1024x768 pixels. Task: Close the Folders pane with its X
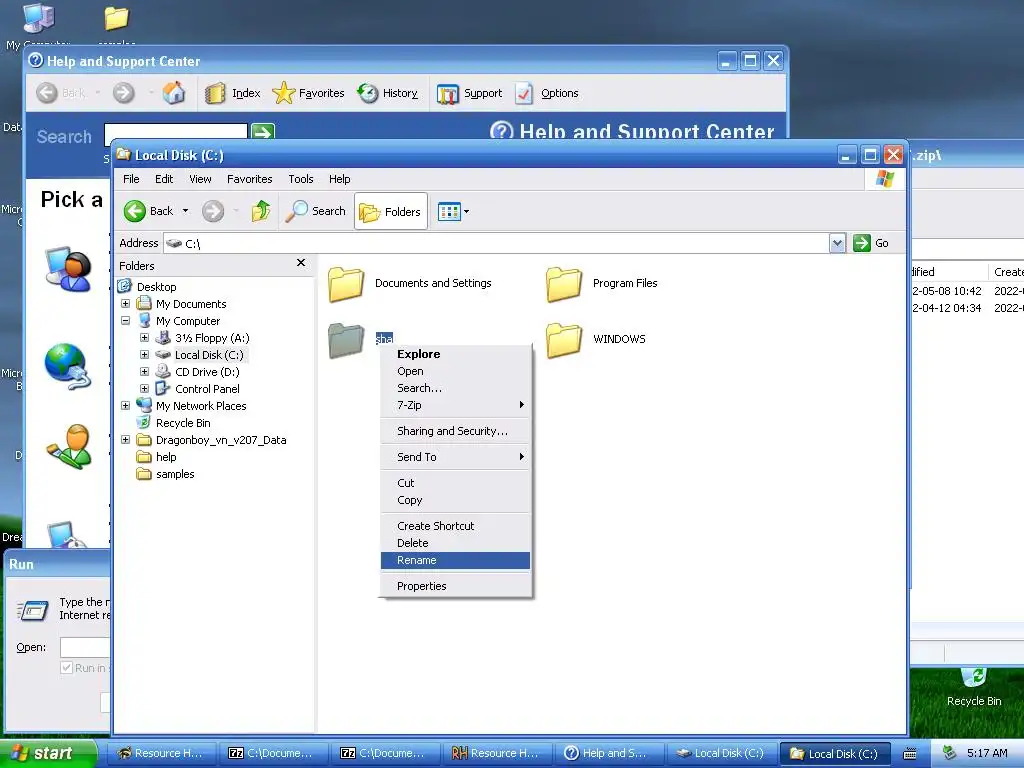(x=300, y=263)
